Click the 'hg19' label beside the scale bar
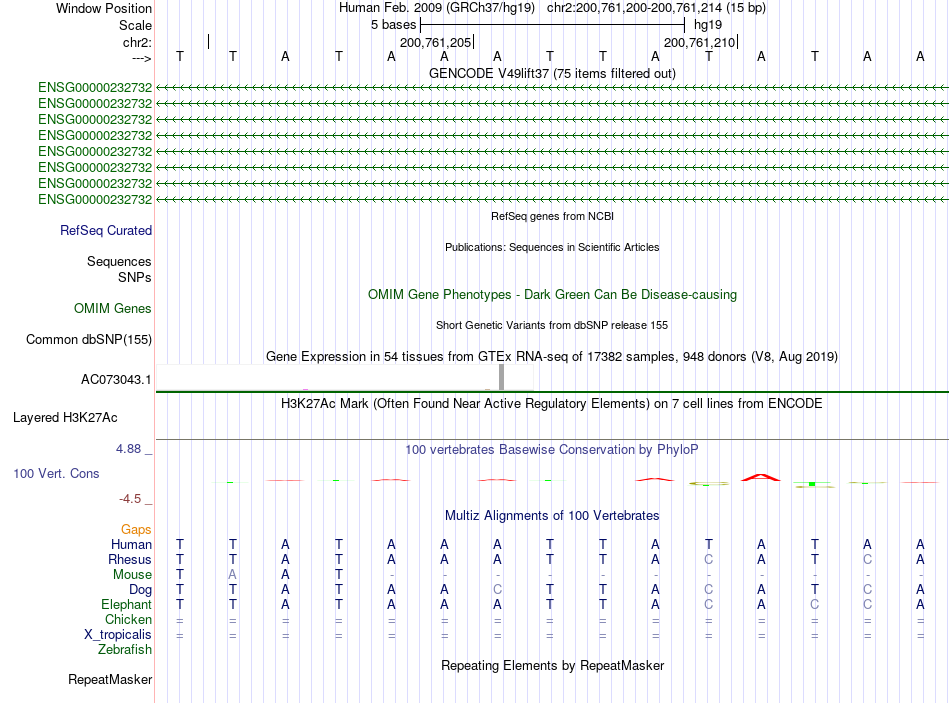Screen dimensions: 950x703 pyautogui.click(x=708, y=25)
